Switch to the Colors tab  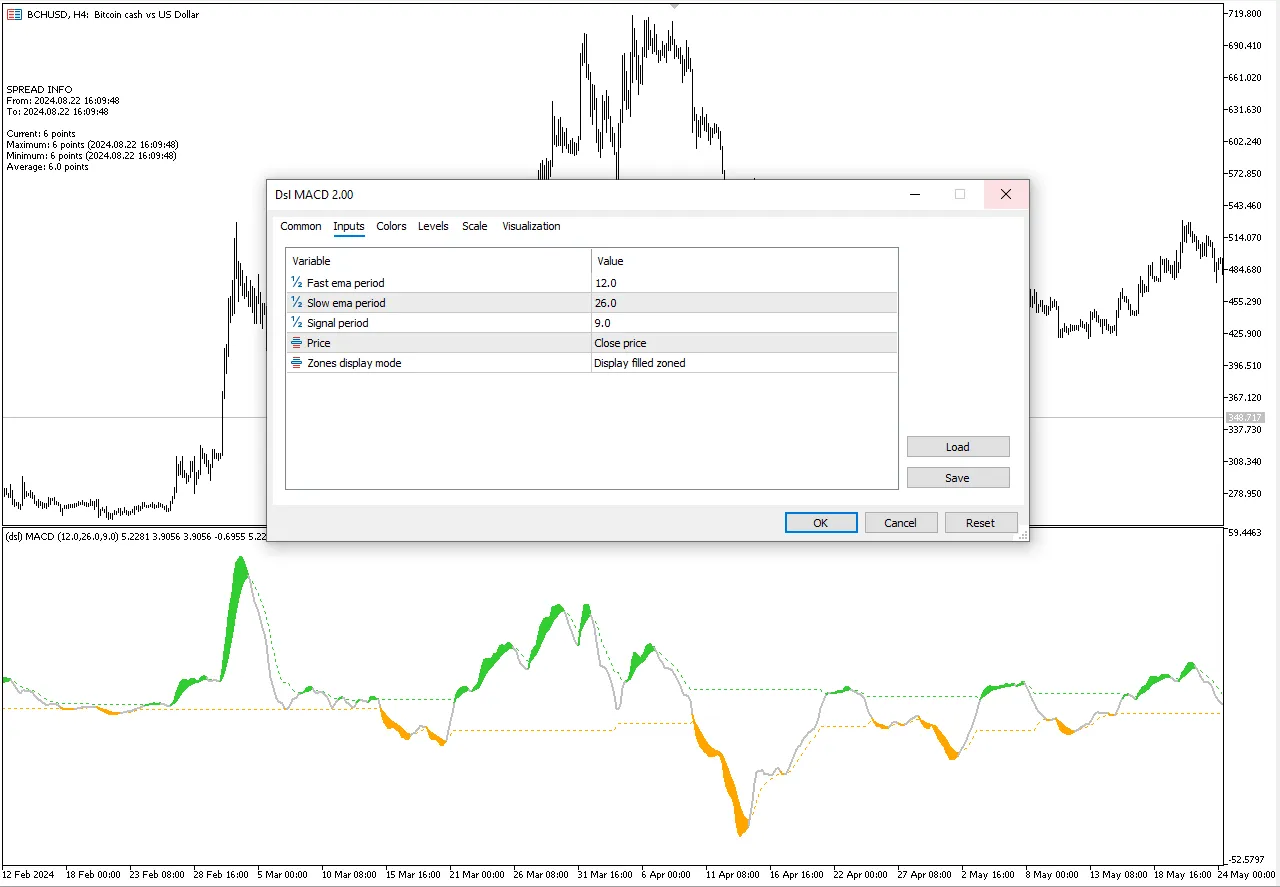click(x=391, y=226)
